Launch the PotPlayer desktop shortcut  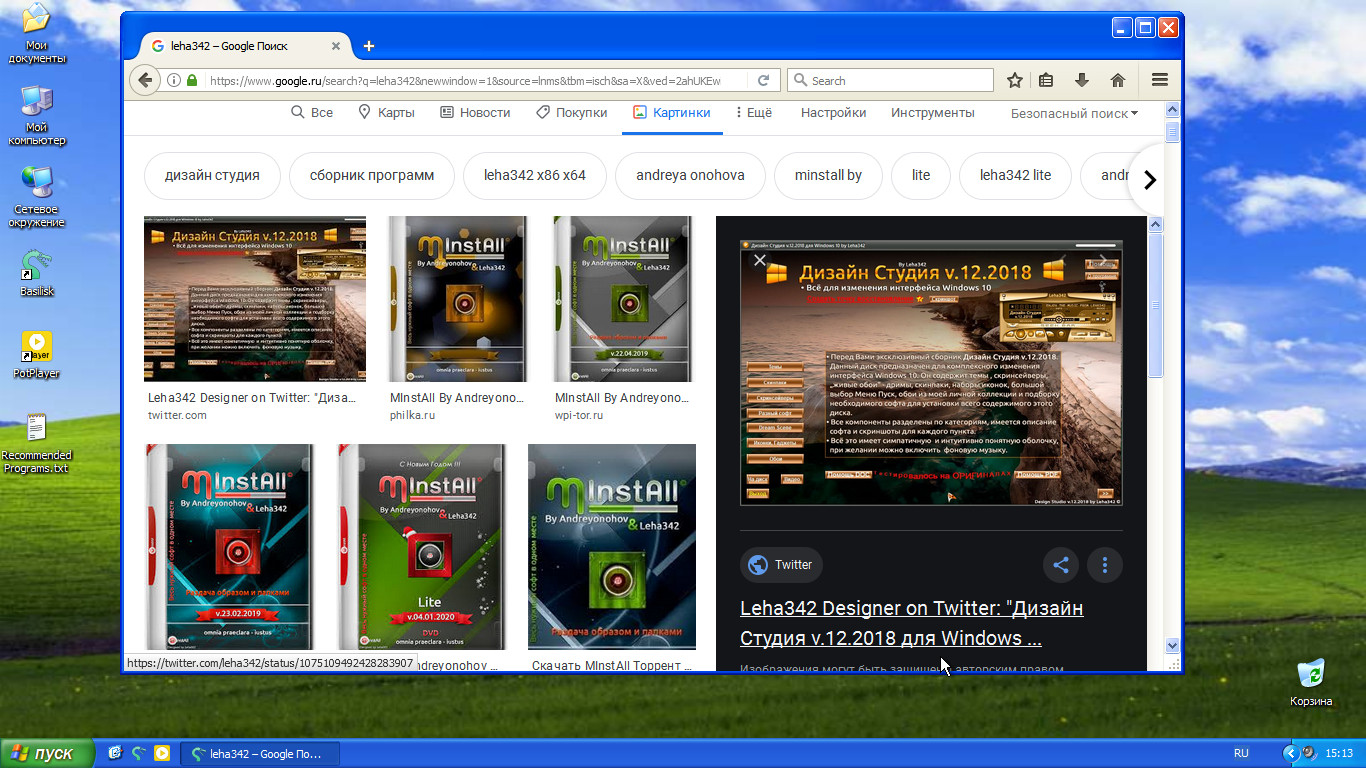point(37,355)
